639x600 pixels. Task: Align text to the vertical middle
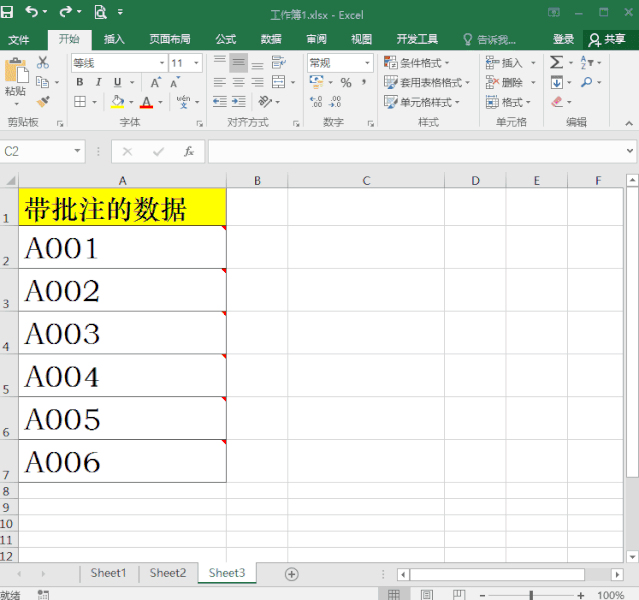(238, 62)
